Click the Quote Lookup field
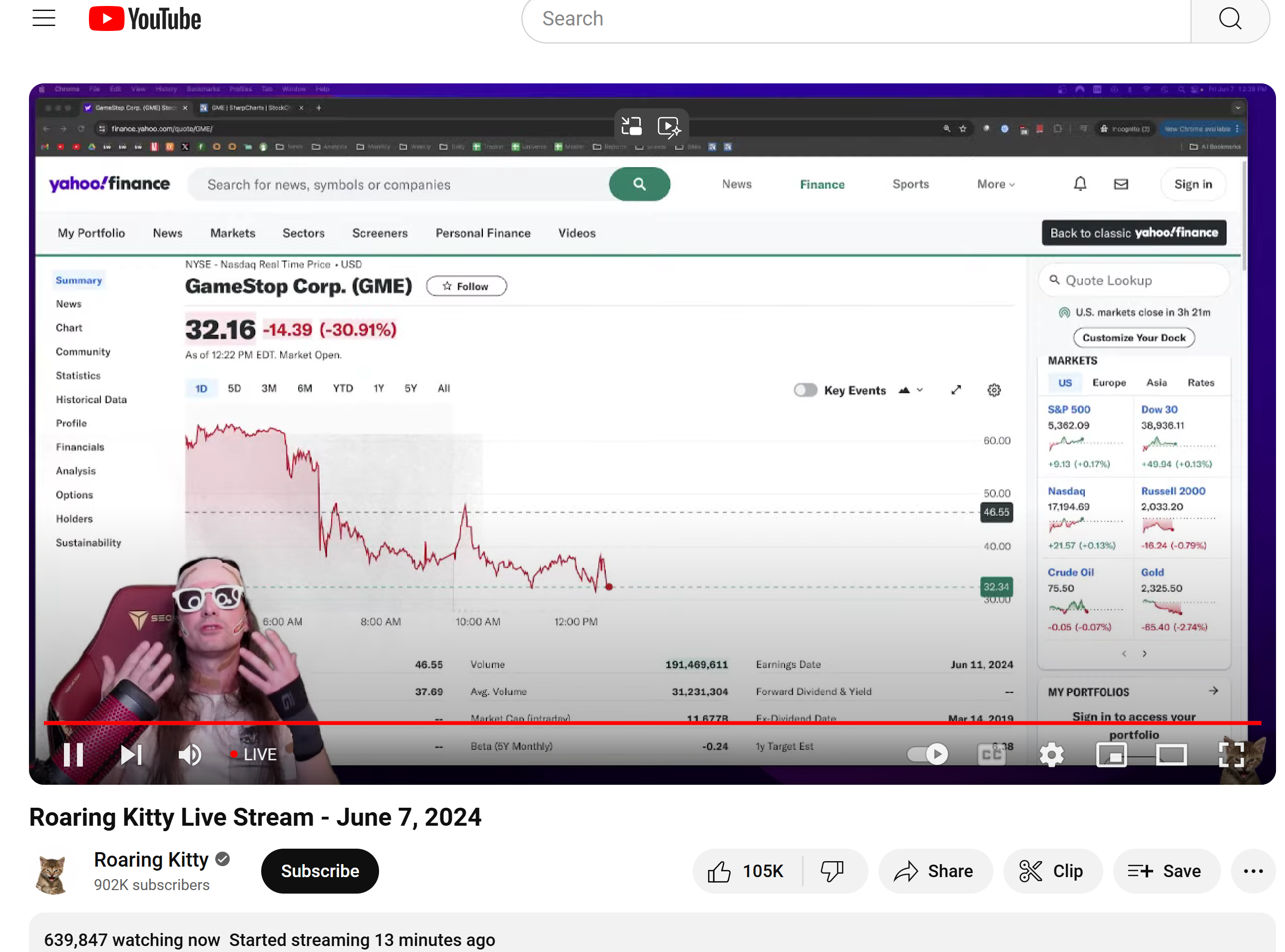 click(1133, 280)
